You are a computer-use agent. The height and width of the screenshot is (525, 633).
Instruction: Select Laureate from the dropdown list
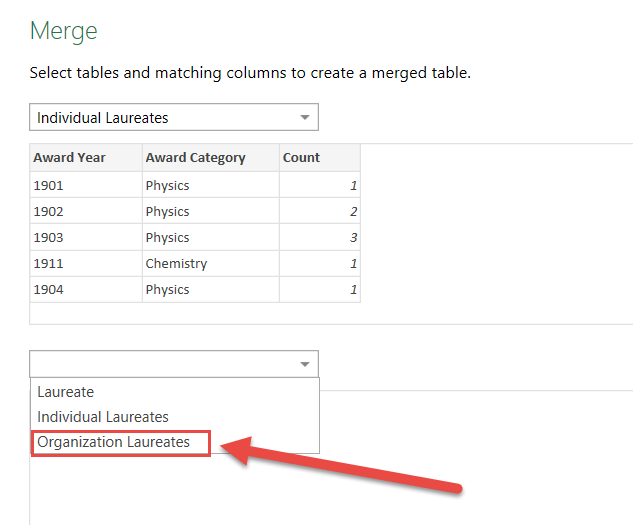(66, 392)
